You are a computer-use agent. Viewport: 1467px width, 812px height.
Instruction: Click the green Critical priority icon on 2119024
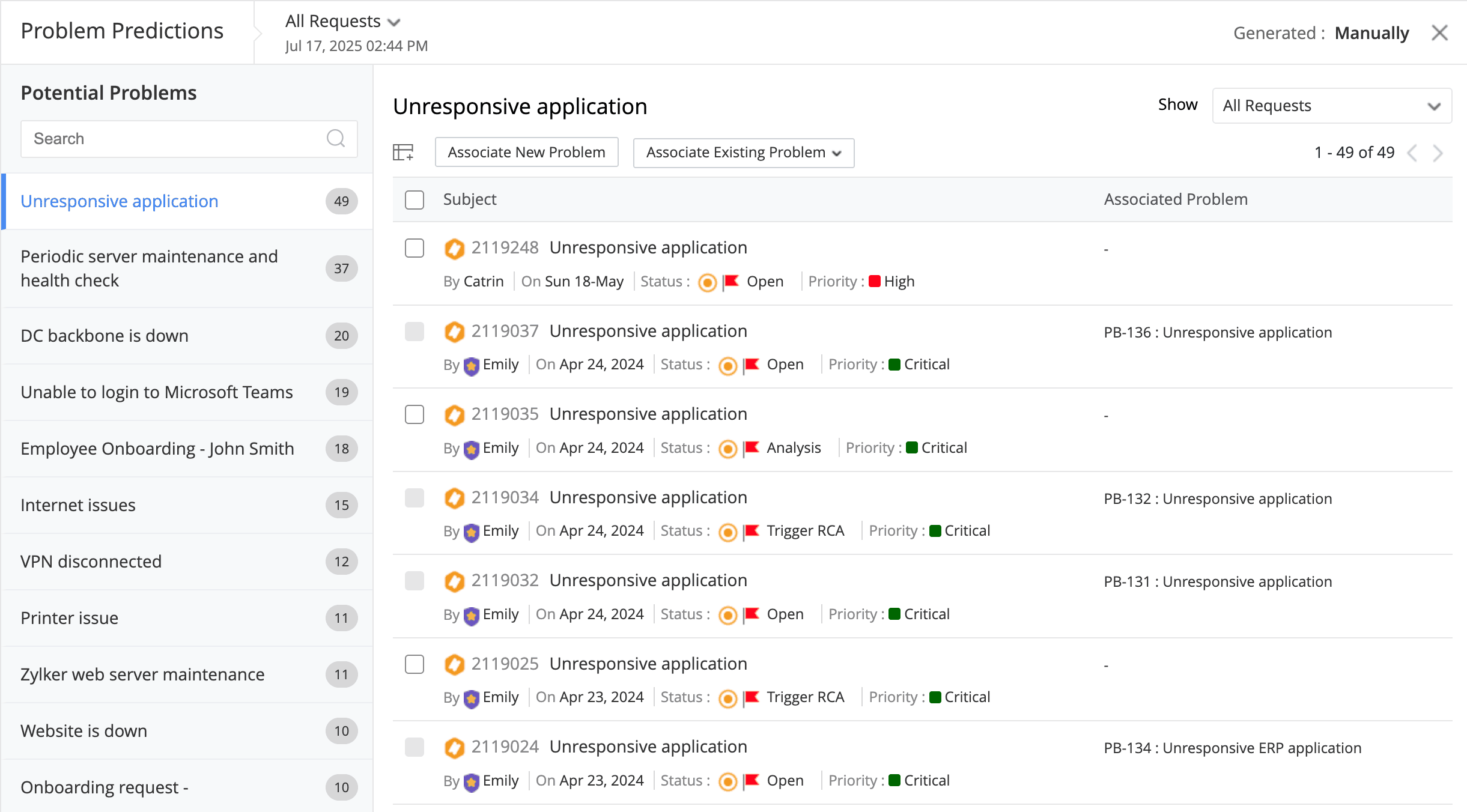coord(895,780)
